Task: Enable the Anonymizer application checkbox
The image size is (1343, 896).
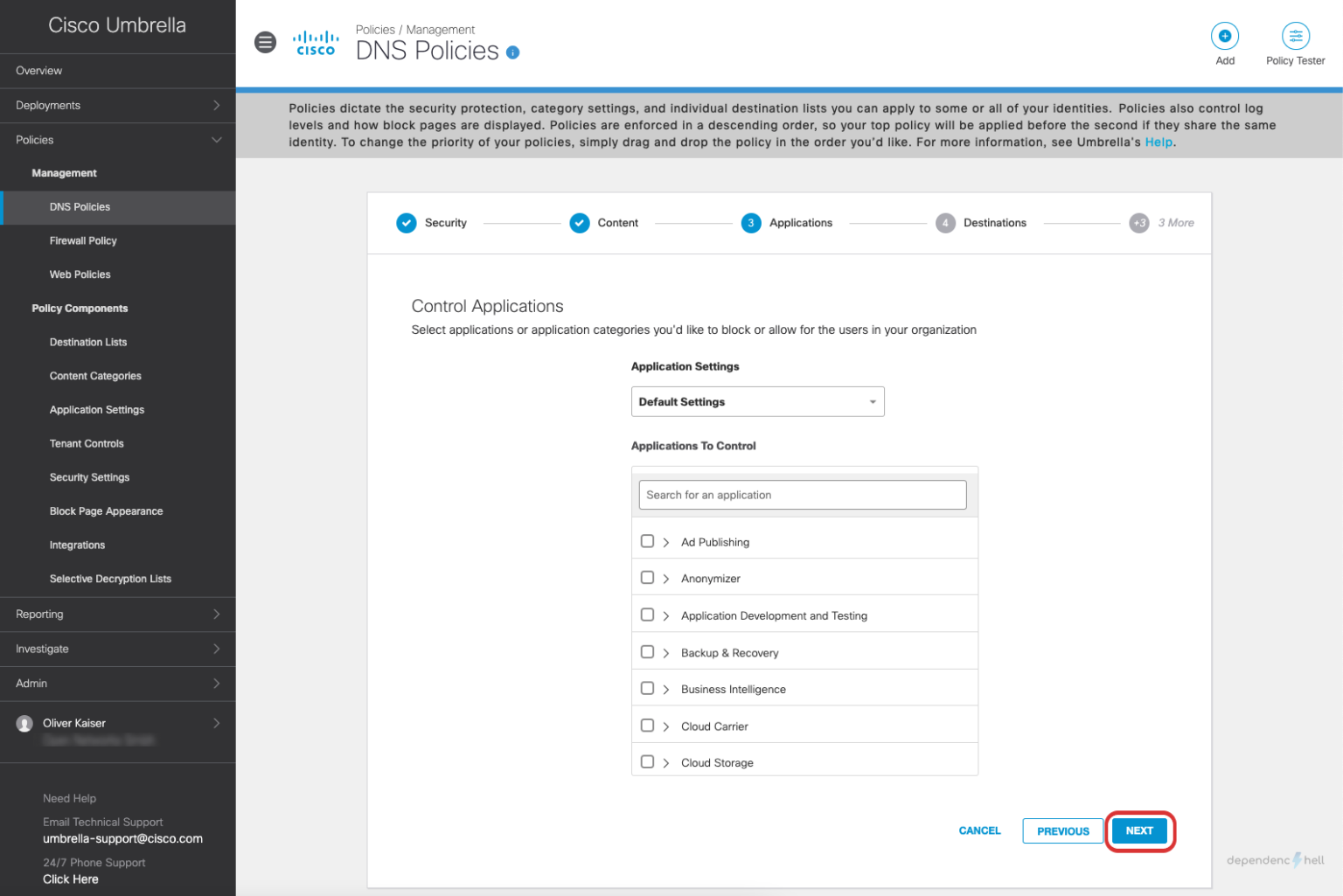Action: click(647, 578)
